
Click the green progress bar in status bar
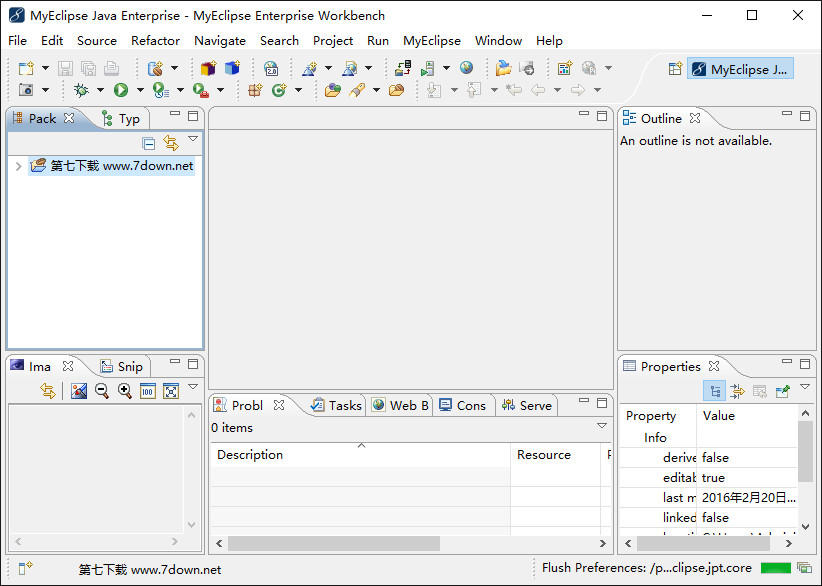point(775,568)
